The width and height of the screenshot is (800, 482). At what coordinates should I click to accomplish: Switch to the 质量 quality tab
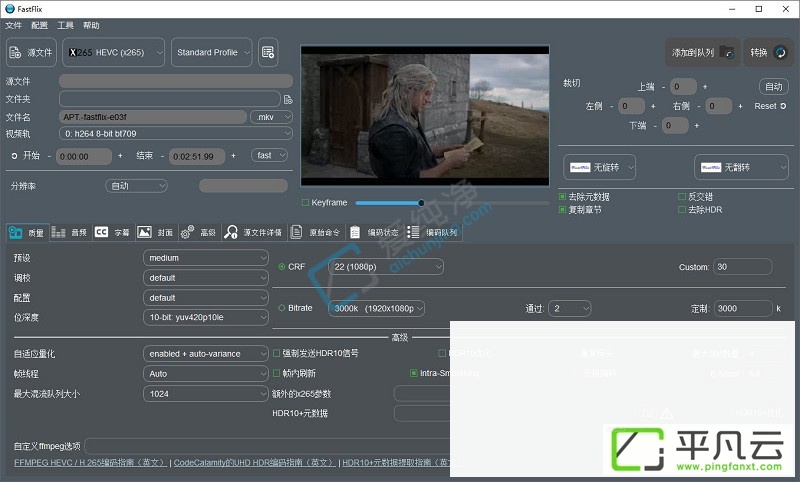(x=28, y=233)
